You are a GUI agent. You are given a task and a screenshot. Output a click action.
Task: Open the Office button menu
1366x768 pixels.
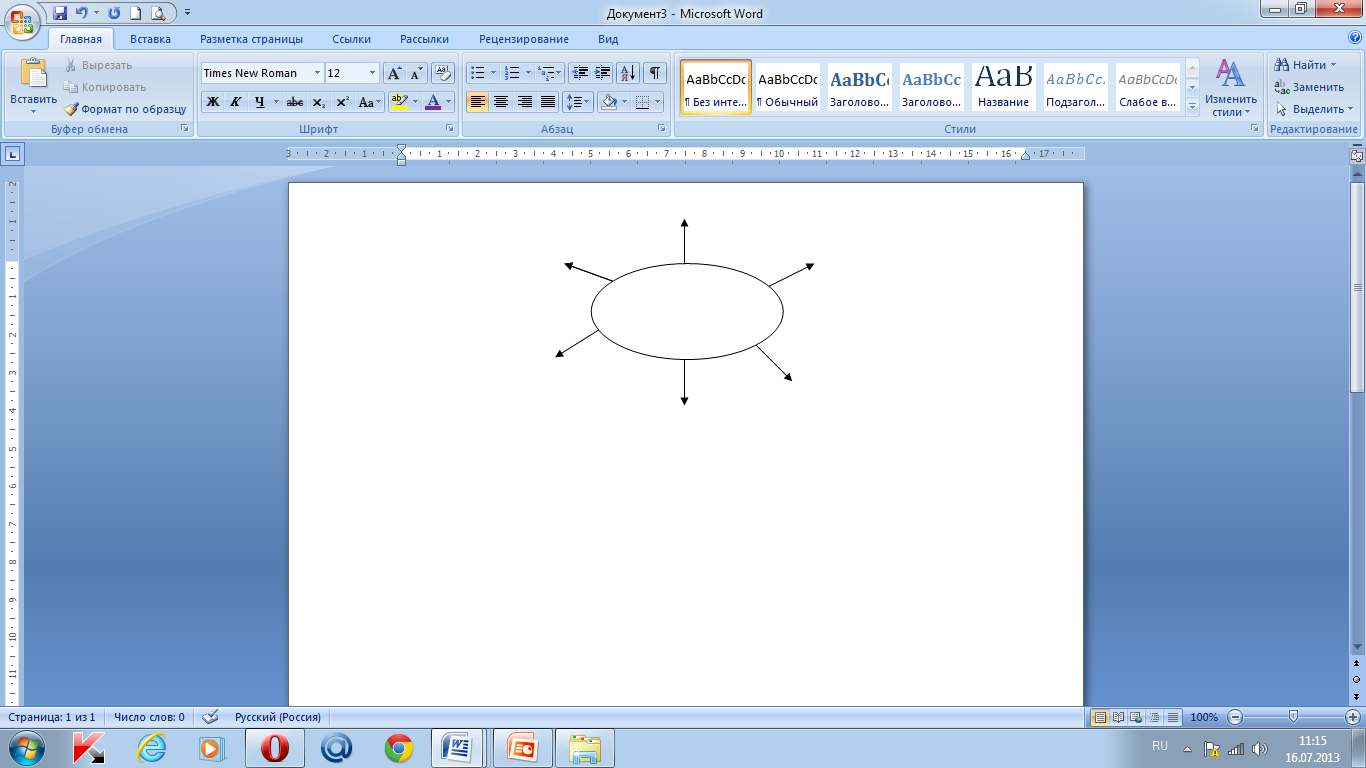22,20
